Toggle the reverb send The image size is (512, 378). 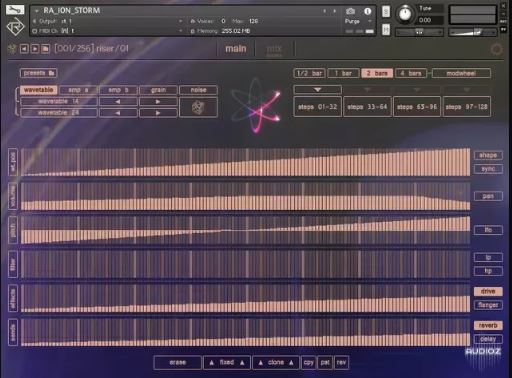coord(488,325)
